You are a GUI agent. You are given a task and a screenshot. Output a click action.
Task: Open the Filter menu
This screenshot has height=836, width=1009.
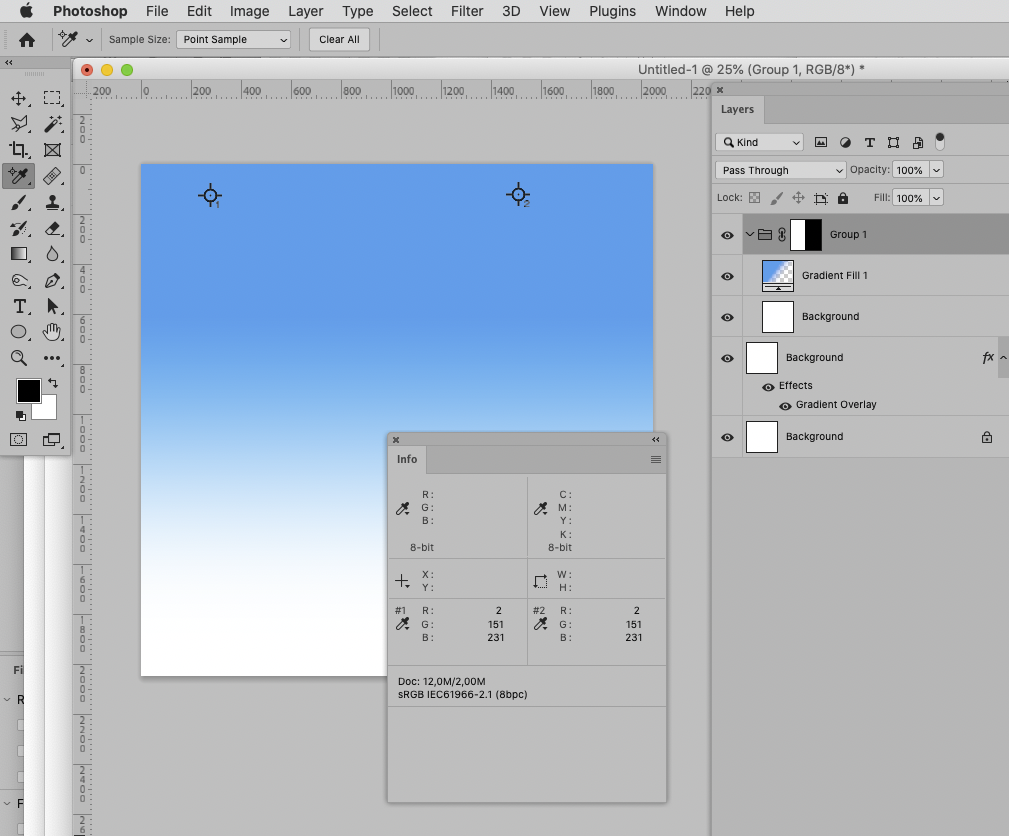pos(466,11)
